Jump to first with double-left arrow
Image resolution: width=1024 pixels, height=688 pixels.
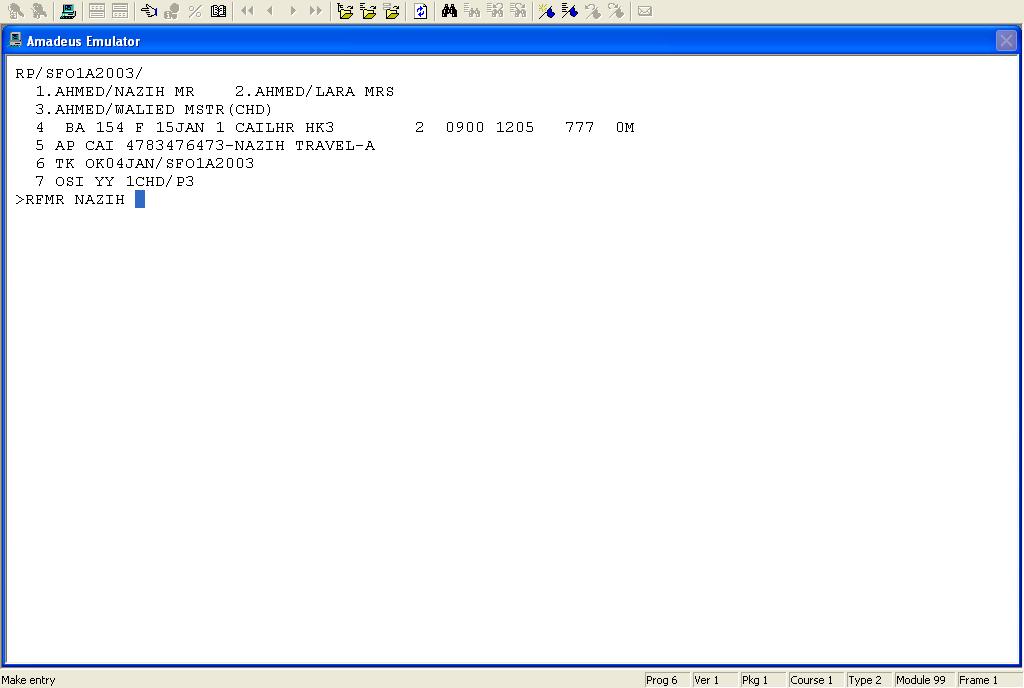click(247, 11)
